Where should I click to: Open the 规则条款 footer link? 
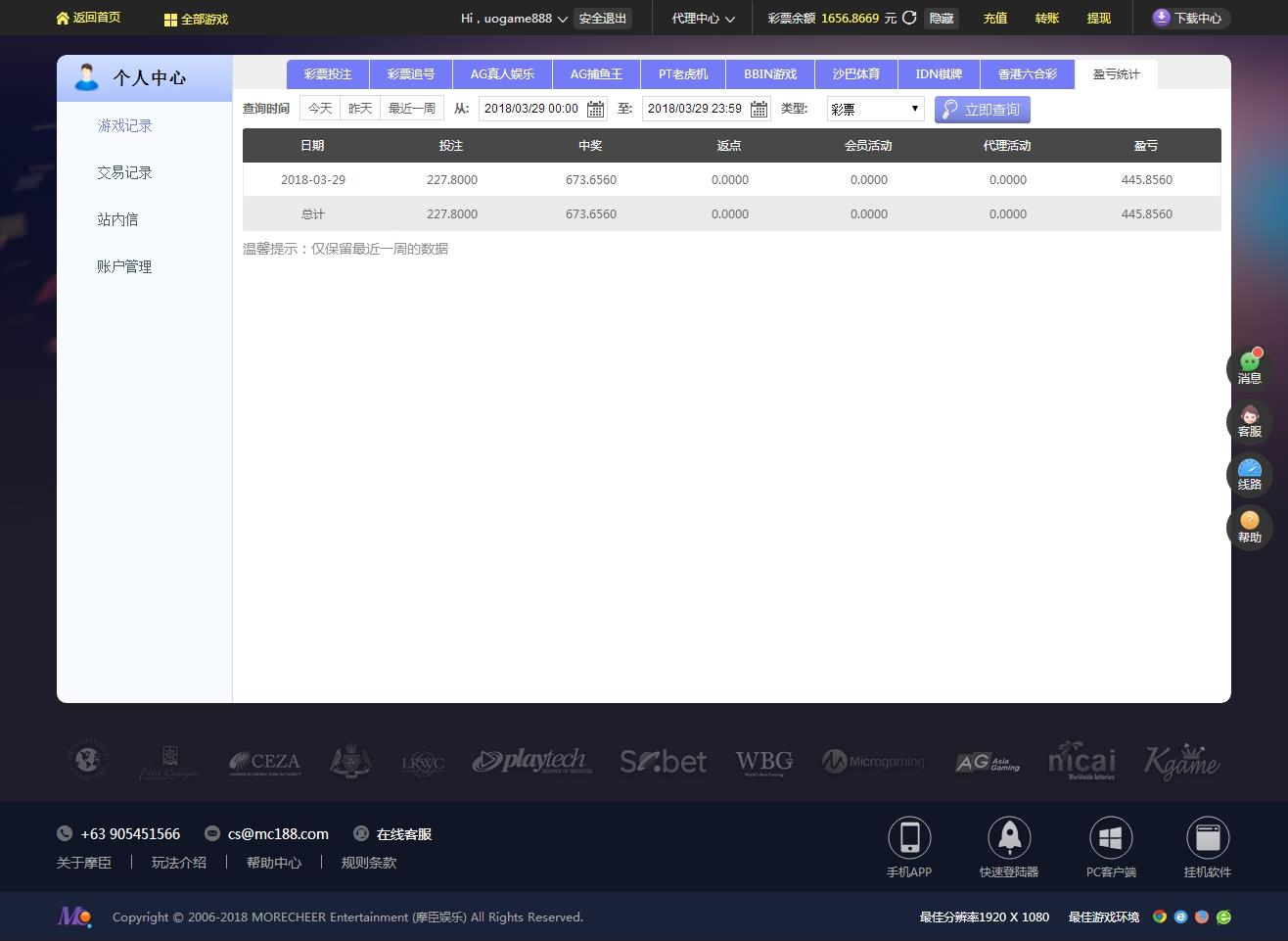(369, 863)
